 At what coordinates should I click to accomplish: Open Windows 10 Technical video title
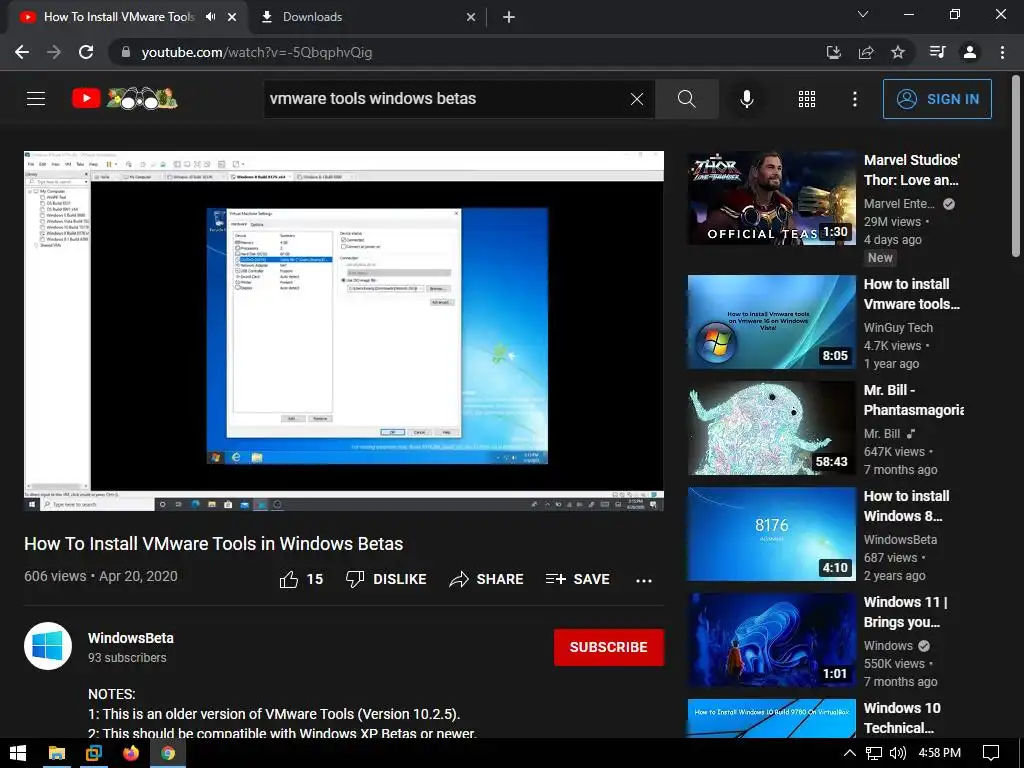(x=902, y=718)
